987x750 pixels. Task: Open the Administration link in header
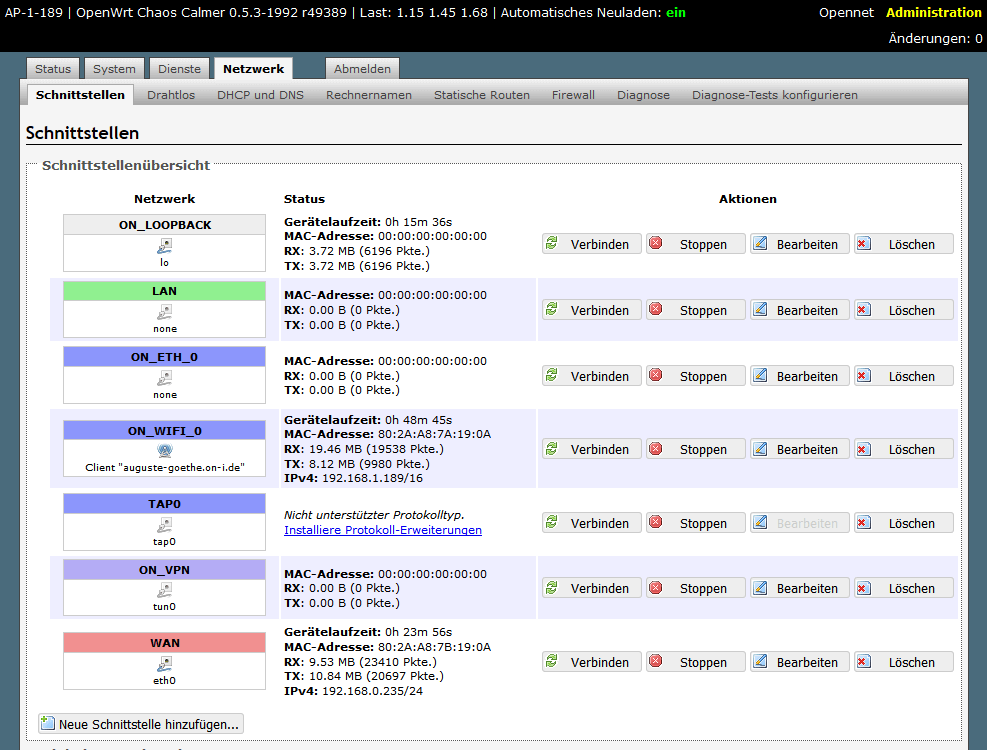pyautogui.click(x=933, y=12)
